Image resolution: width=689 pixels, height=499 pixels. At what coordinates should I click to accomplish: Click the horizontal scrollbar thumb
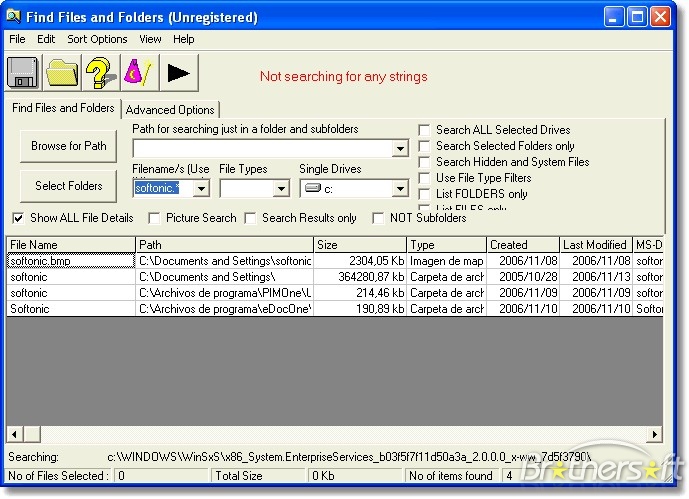coord(32,434)
